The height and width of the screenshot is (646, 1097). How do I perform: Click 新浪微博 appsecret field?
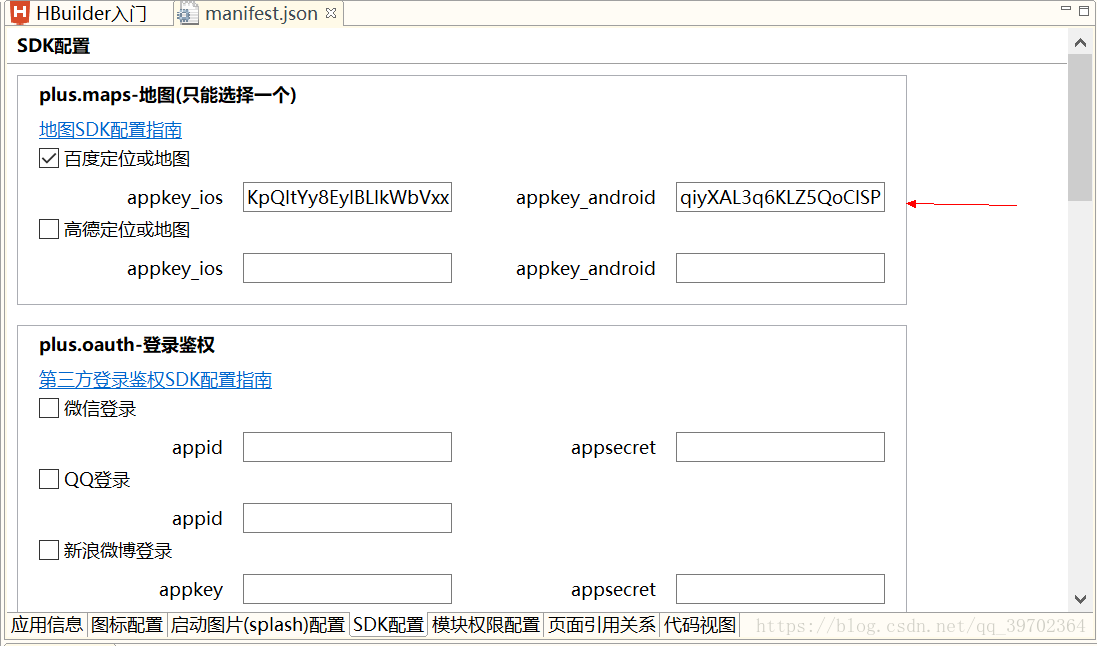coord(780,589)
